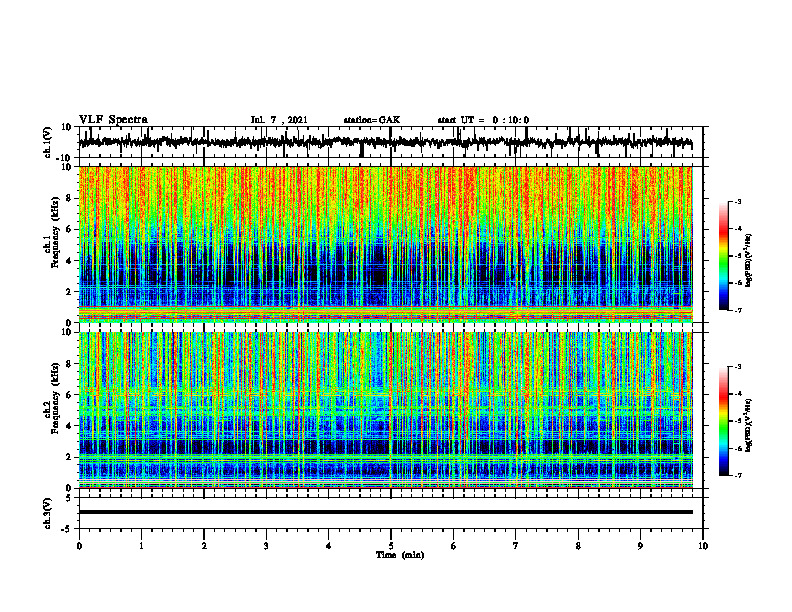
Task: Click the '-7' tick on the ch.1 colorbar
Action: pyautogui.click(x=737, y=310)
